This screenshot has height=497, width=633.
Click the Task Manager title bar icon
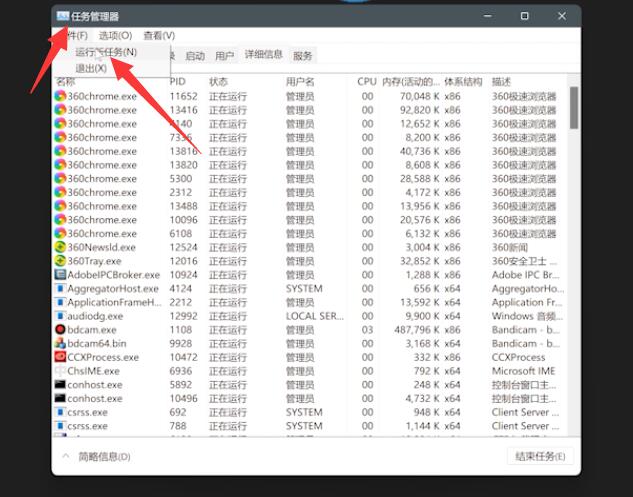[x=63, y=16]
